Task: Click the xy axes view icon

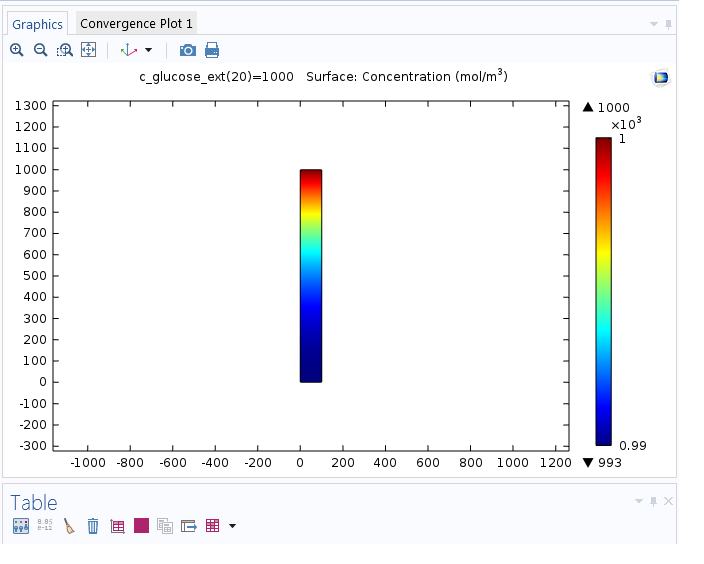Action: click(127, 50)
